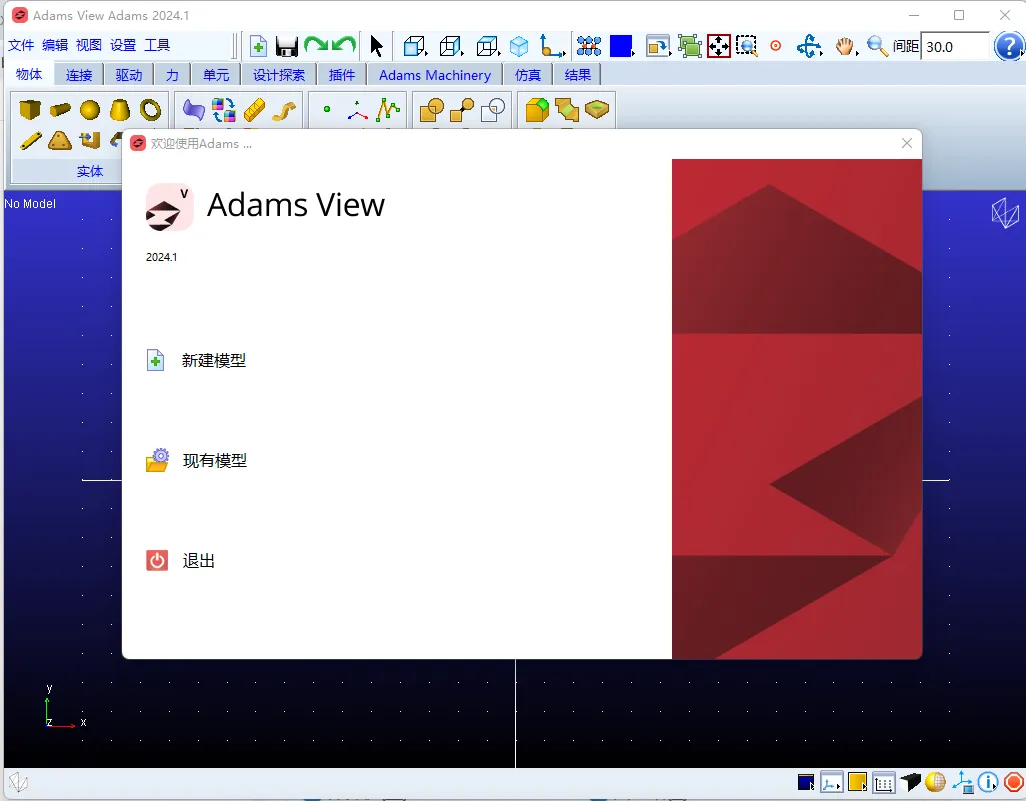Click the red Stop octagon in status bar
The width and height of the screenshot is (1026, 801).
tap(1014, 782)
